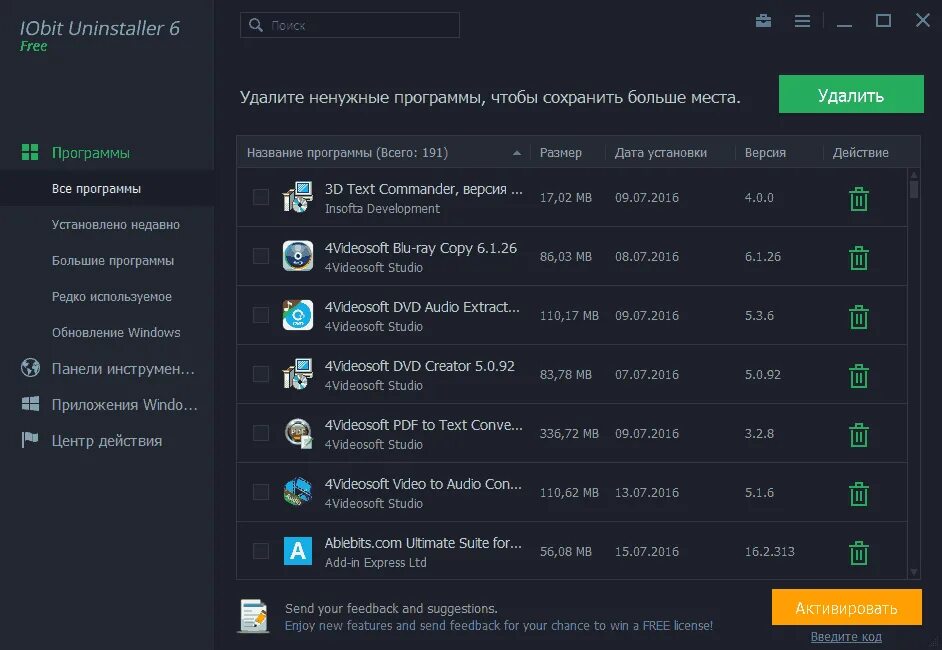The height and width of the screenshot is (650, 942).
Task: Click the orange Активировать button
Action: click(x=846, y=607)
